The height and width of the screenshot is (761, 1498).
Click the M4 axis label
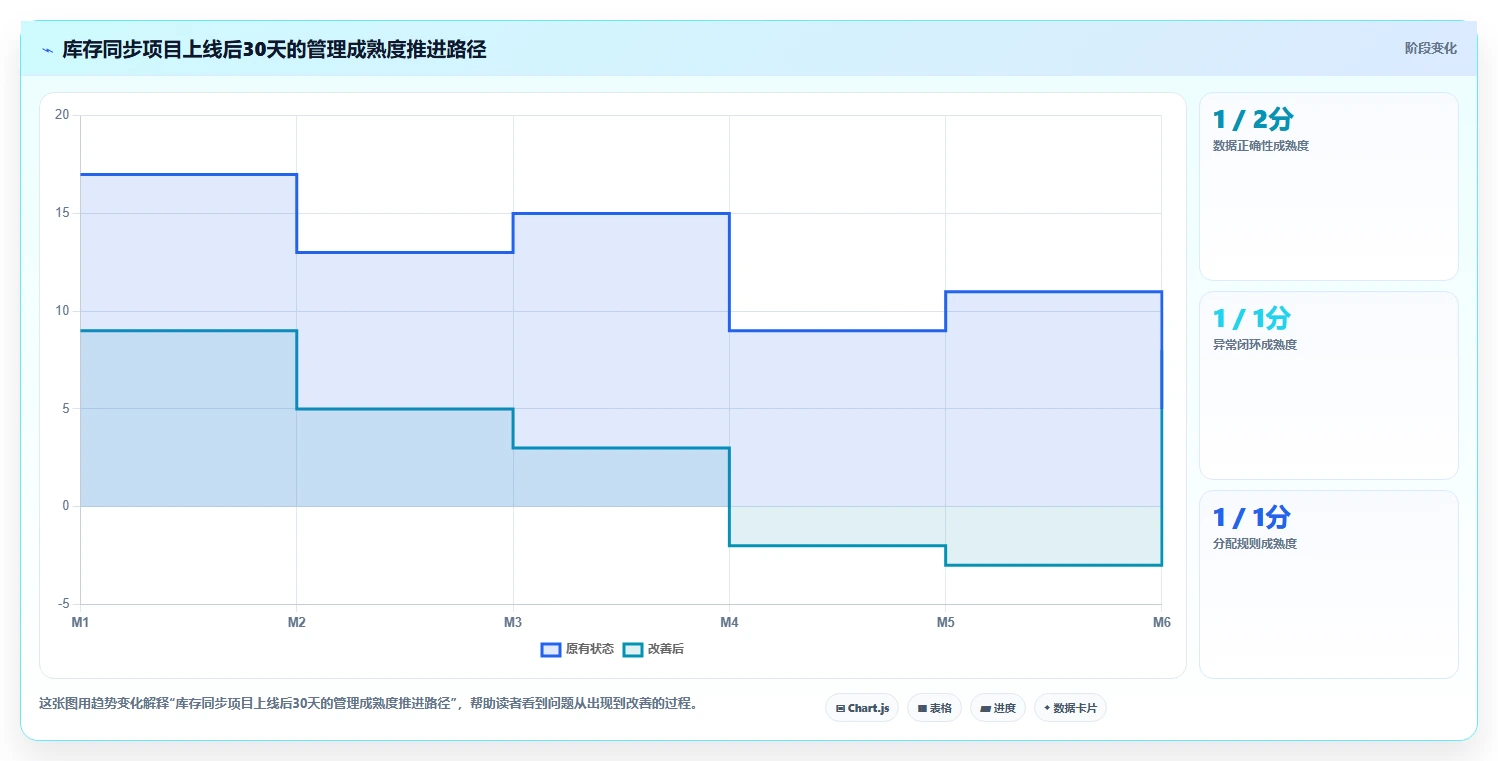click(x=729, y=622)
